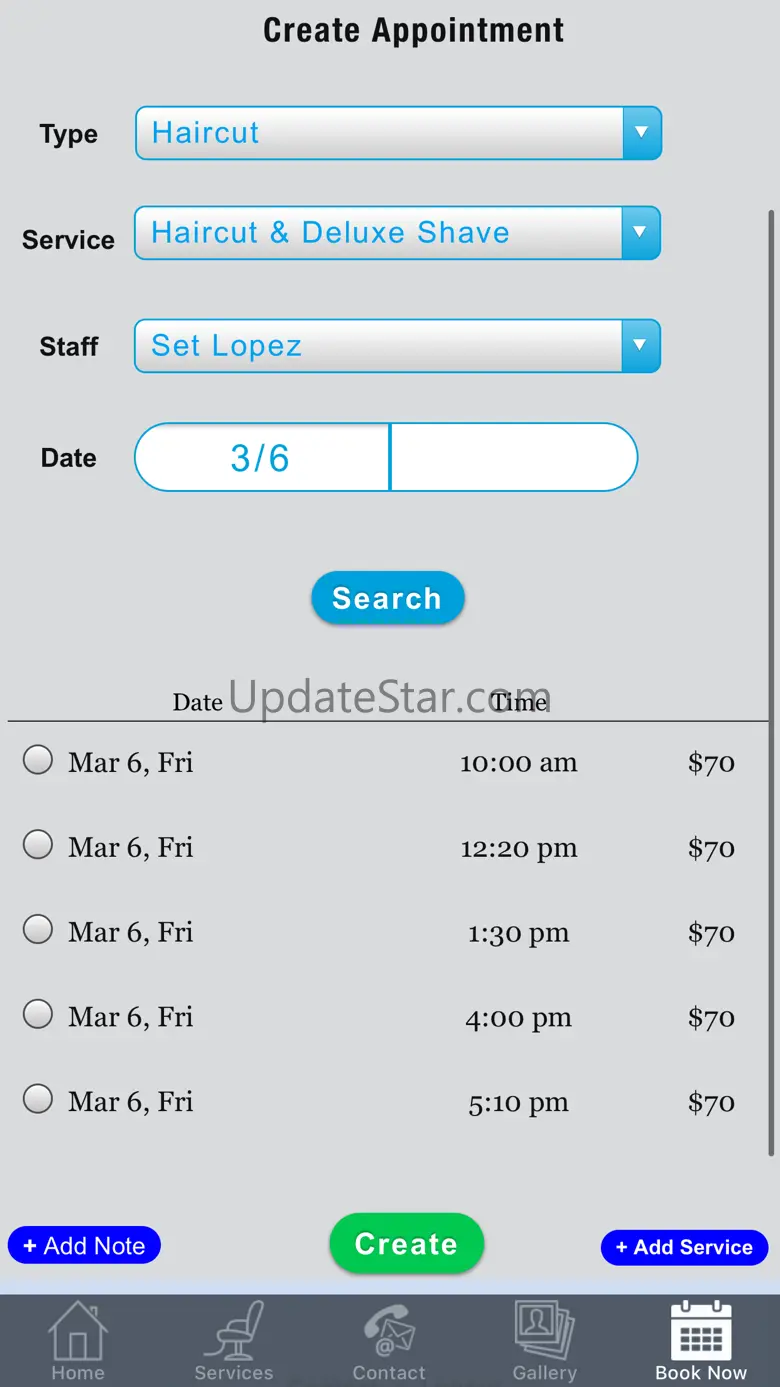Select the 1:30 pm appointment radio button
780x1387 pixels.
[38, 930]
